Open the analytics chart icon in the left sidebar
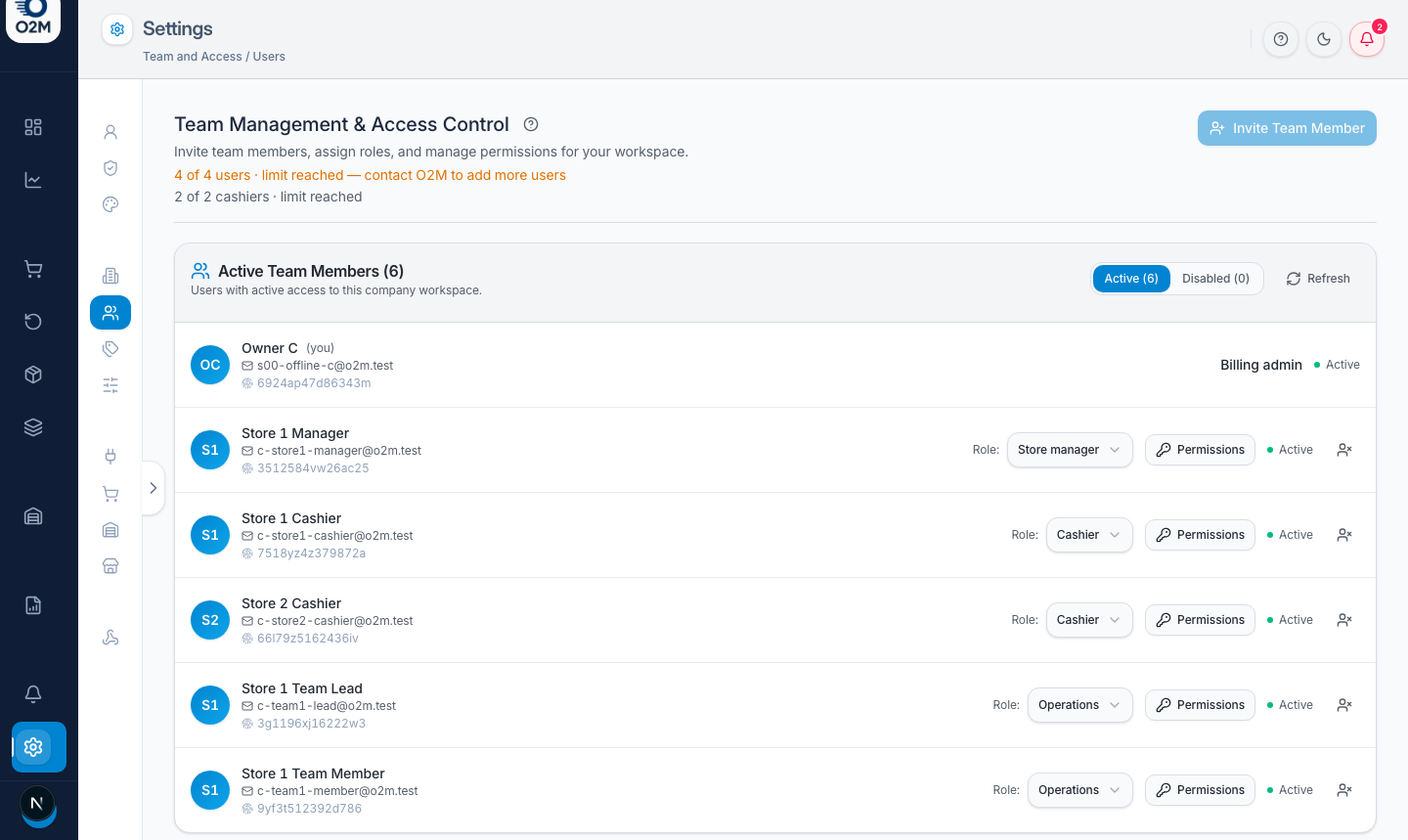Viewport: 1408px width, 840px height. click(33, 180)
